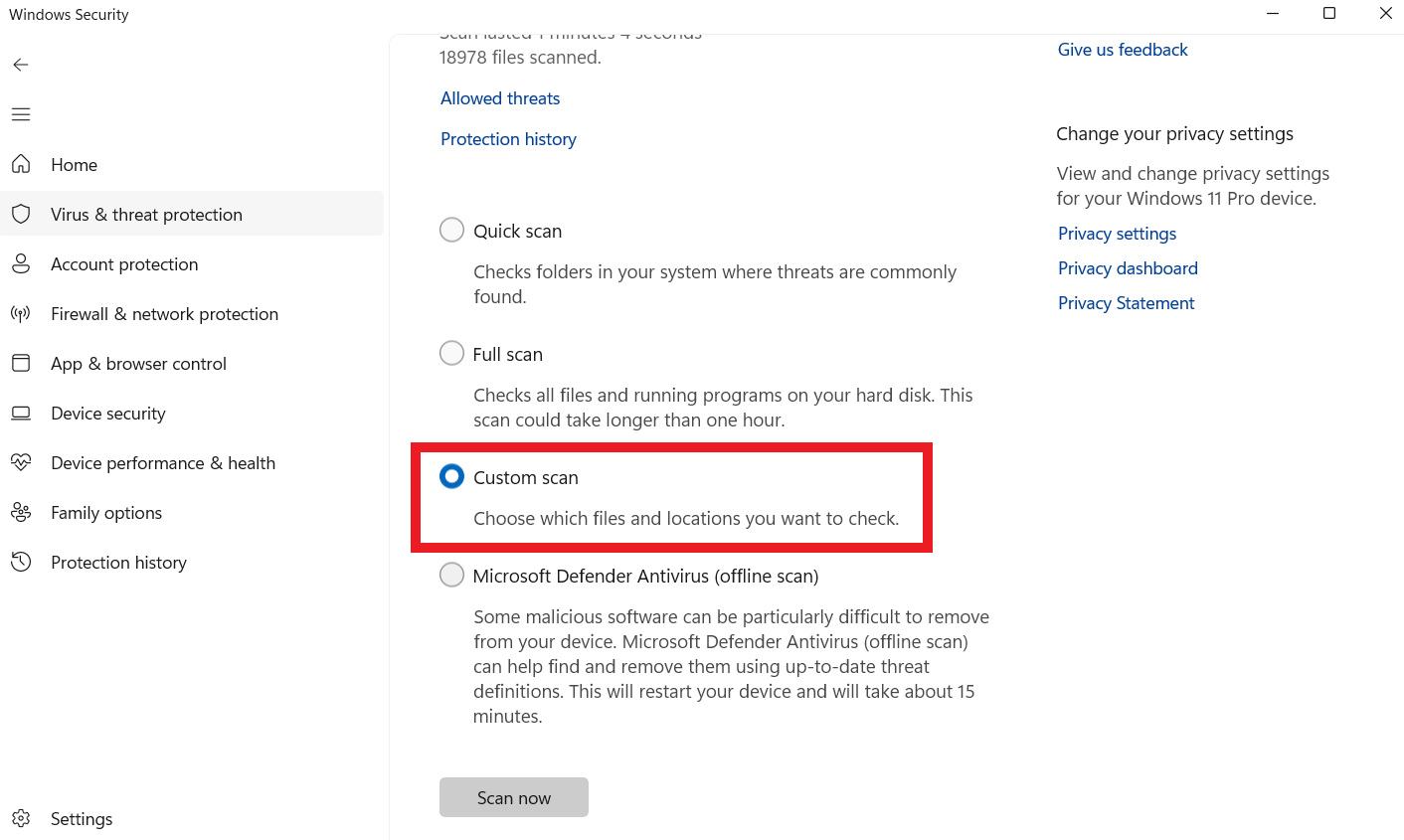Click the antenna icon for Firewall & network protection
Viewport: 1404px width, 840px height.
tap(21, 313)
